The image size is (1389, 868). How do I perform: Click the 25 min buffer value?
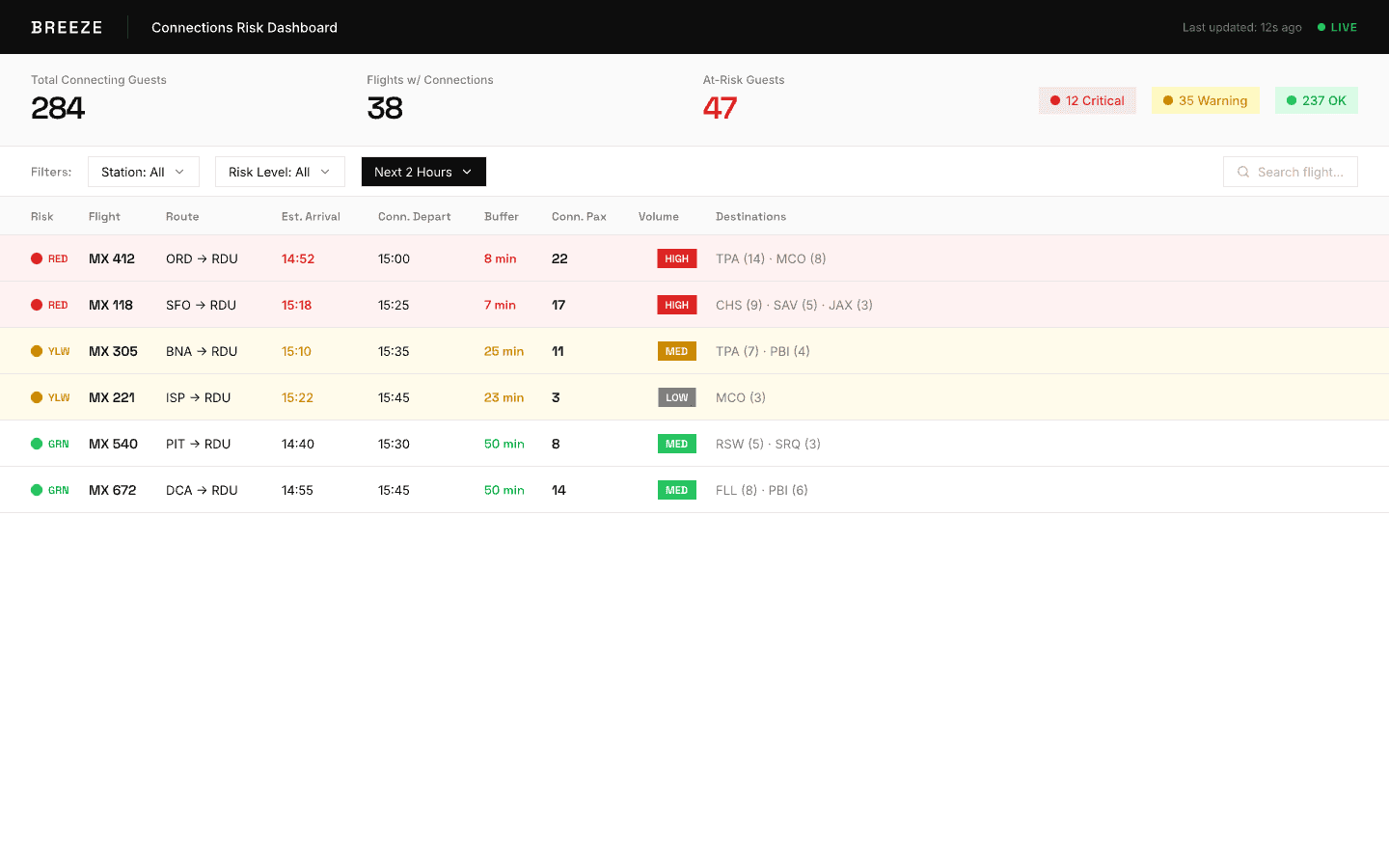[504, 351]
